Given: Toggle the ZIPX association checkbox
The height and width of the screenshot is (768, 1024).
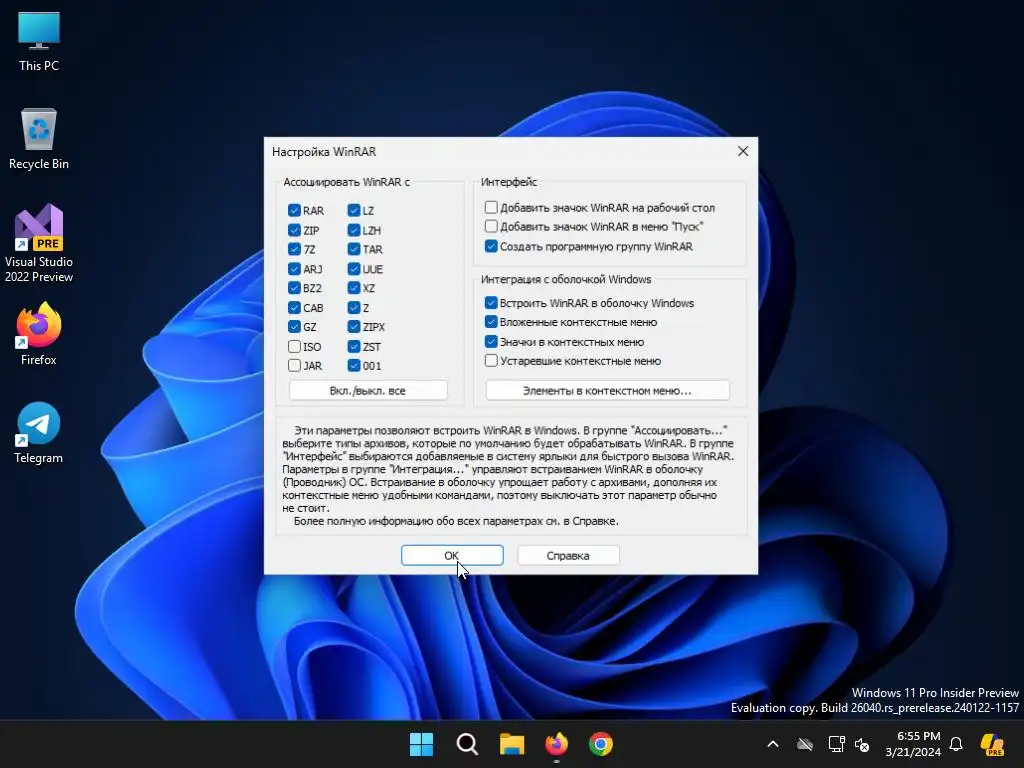Looking at the screenshot, I should [354, 327].
